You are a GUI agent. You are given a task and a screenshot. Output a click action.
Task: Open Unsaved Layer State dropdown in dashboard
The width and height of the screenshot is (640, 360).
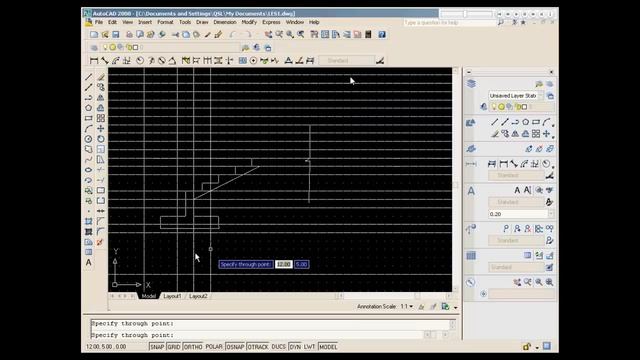(516, 96)
